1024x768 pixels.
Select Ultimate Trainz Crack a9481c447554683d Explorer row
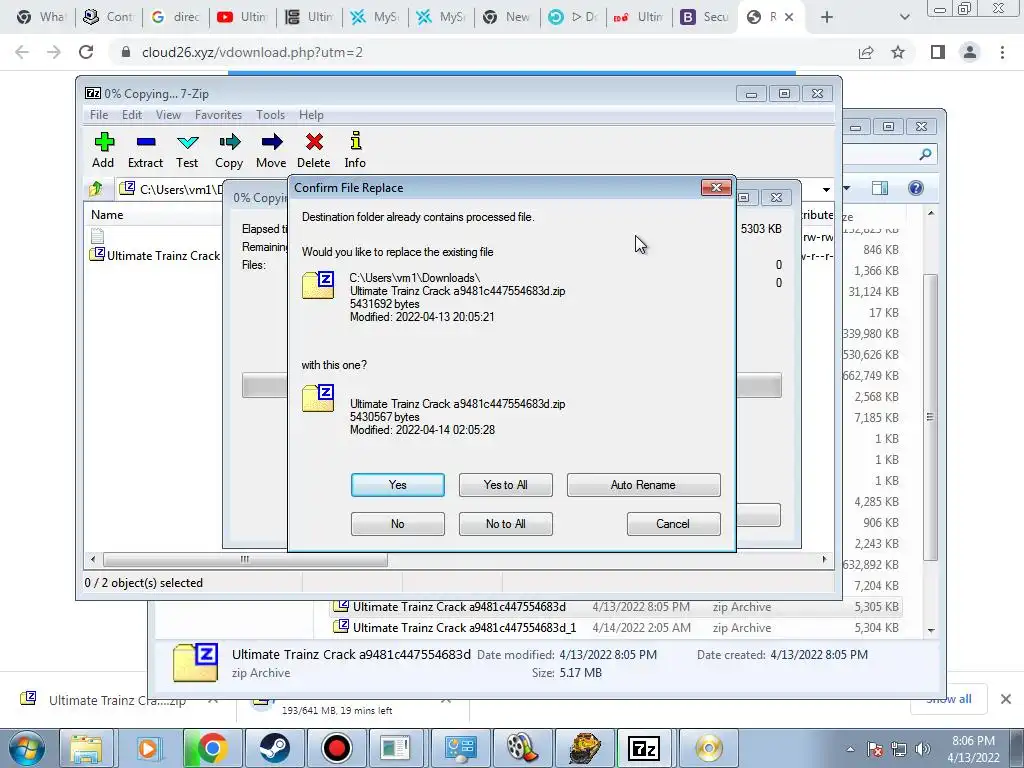(459, 607)
